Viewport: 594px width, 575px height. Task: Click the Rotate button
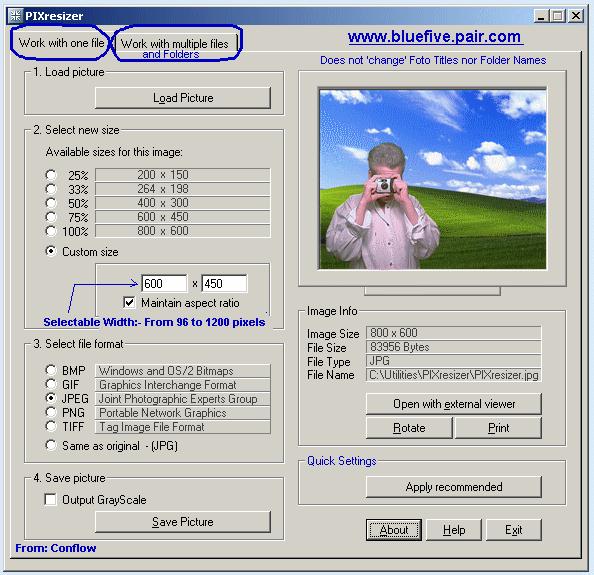point(409,428)
